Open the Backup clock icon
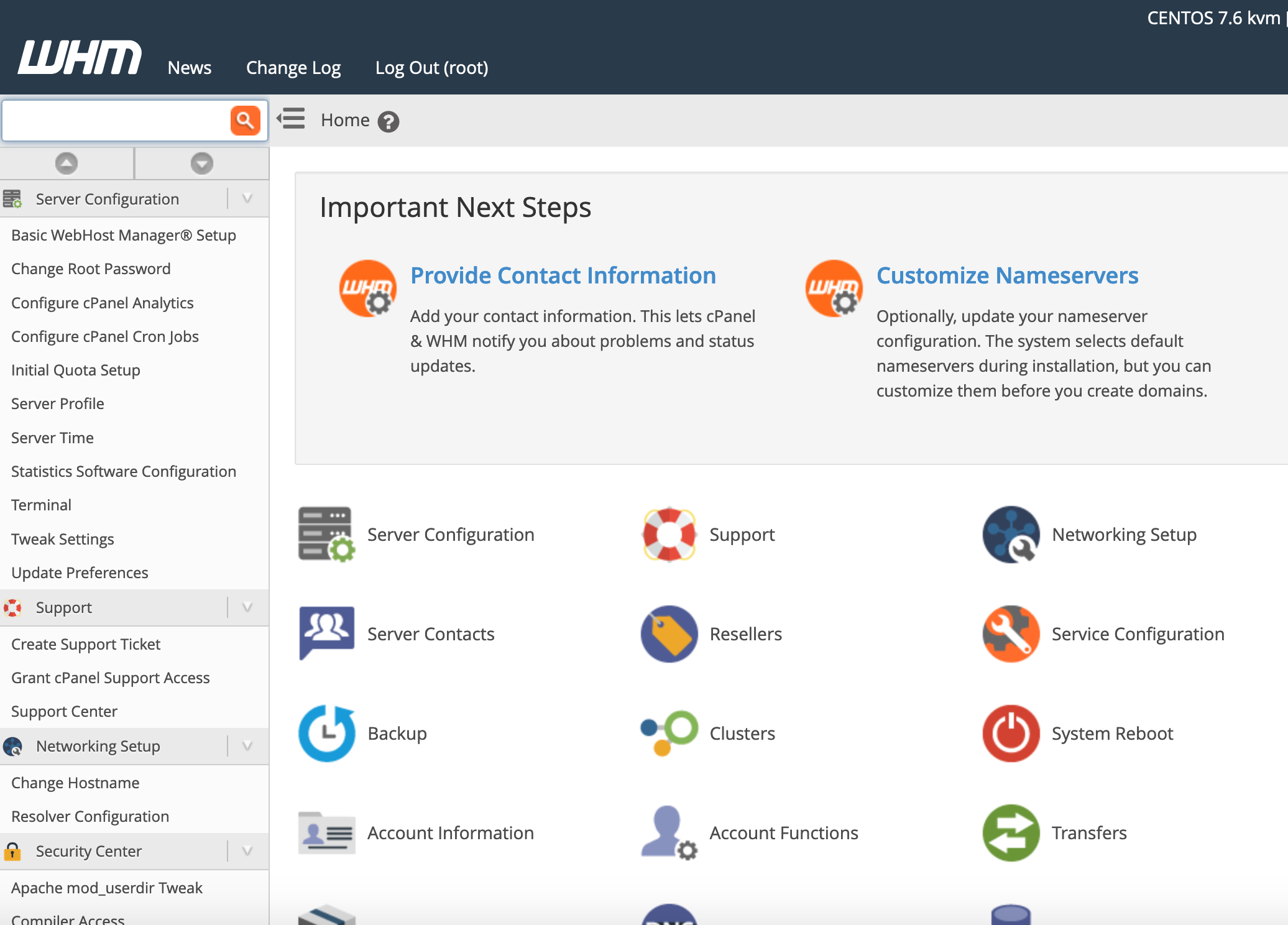1288x925 pixels. 327,734
